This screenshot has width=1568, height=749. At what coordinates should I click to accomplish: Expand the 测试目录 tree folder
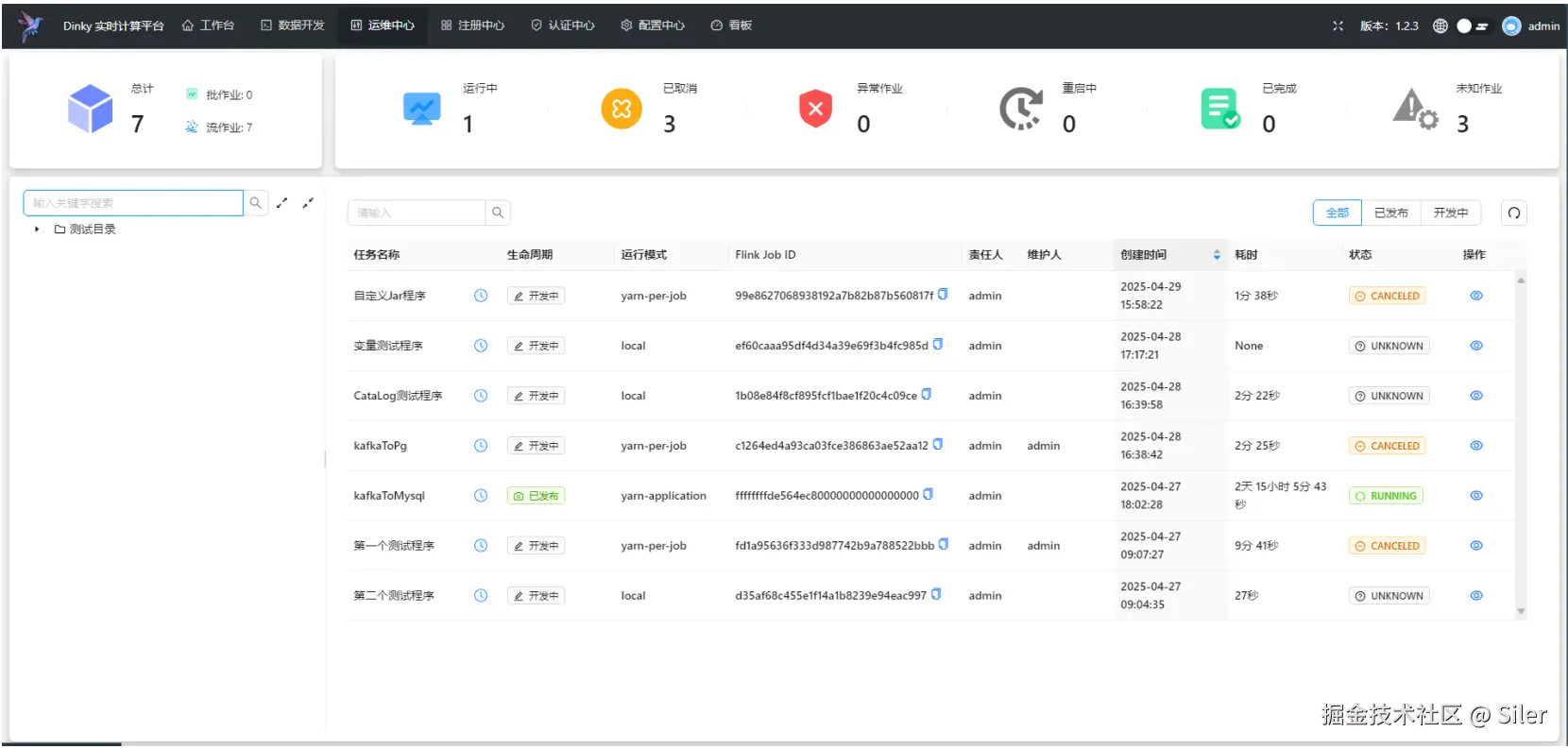point(37,230)
